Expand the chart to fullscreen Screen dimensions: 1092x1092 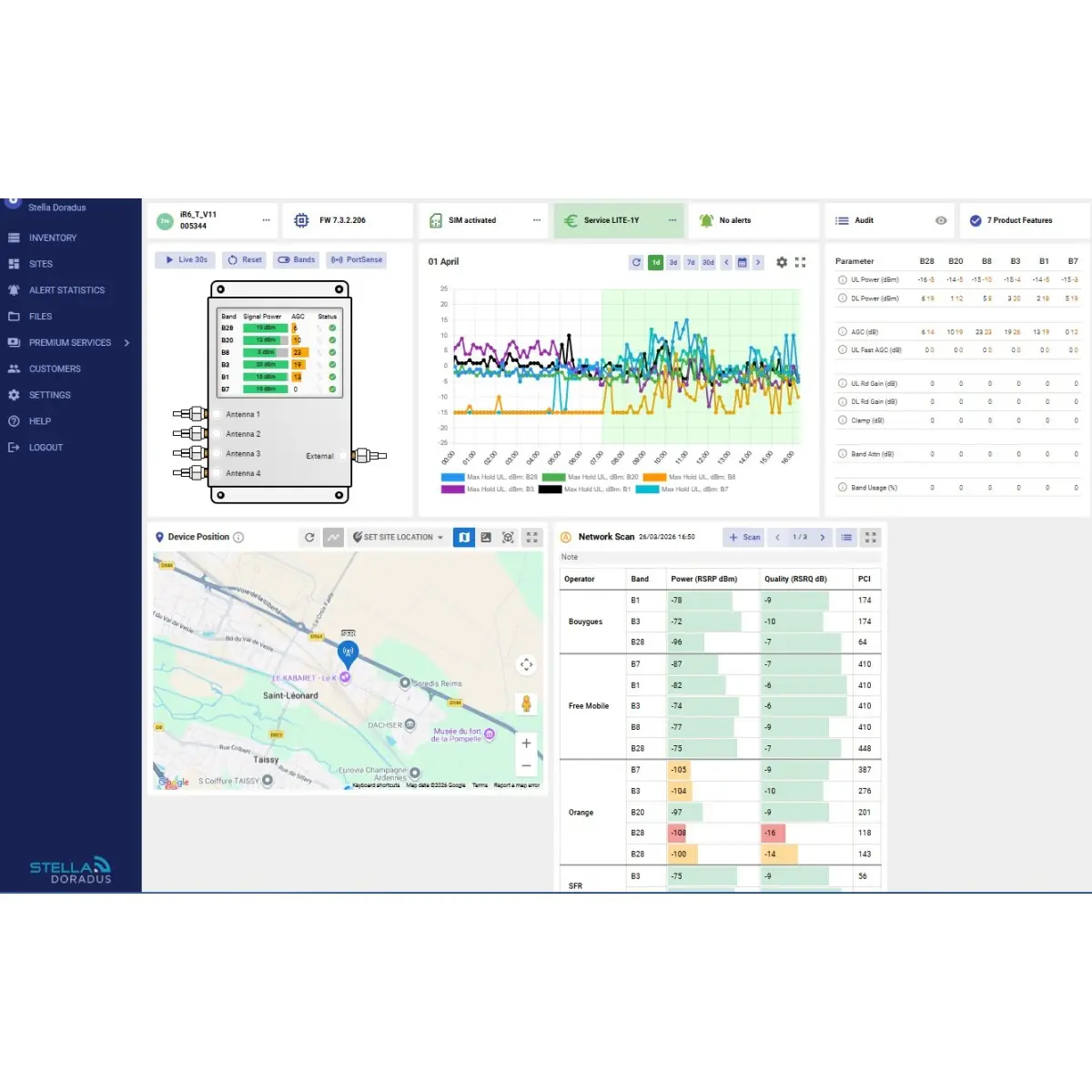(x=801, y=262)
